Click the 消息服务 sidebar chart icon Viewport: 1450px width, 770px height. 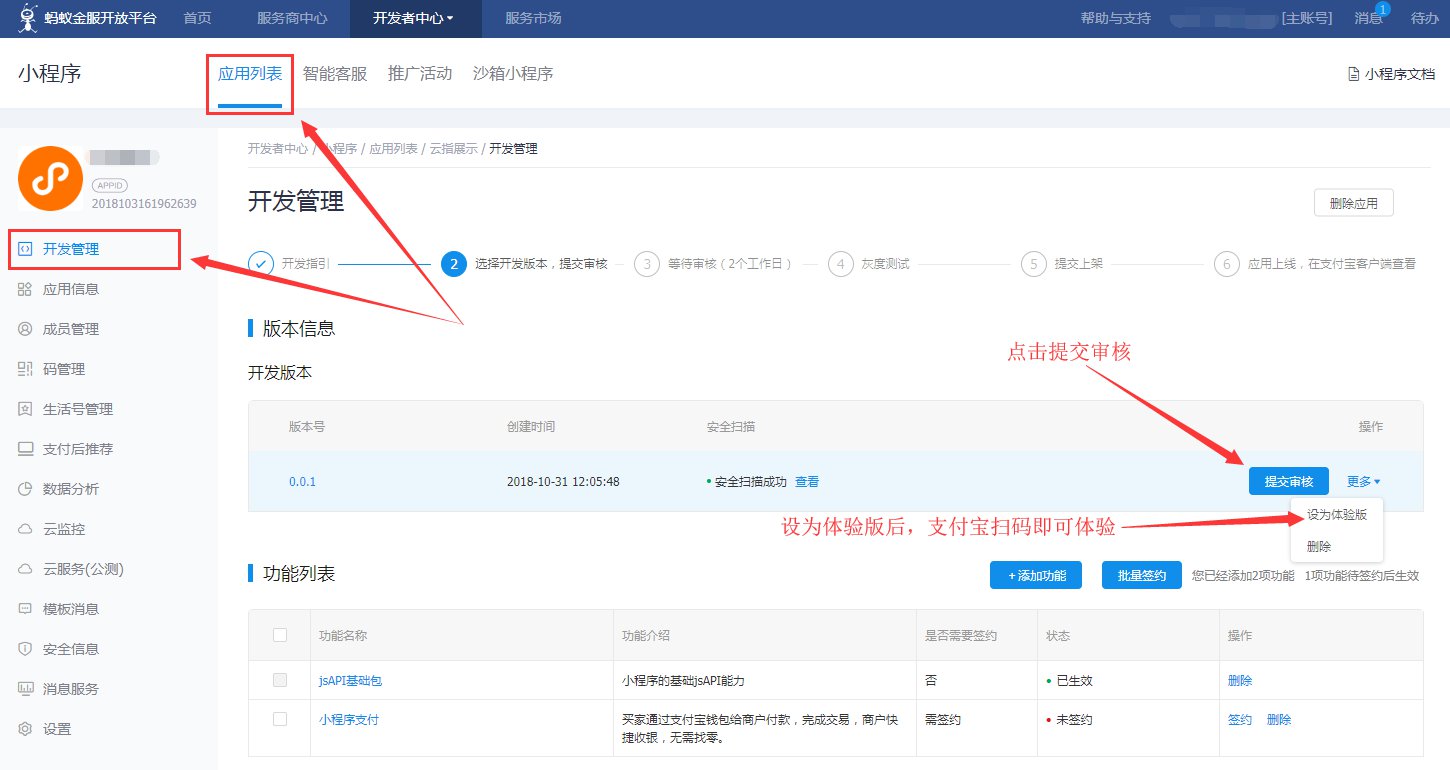[26, 689]
